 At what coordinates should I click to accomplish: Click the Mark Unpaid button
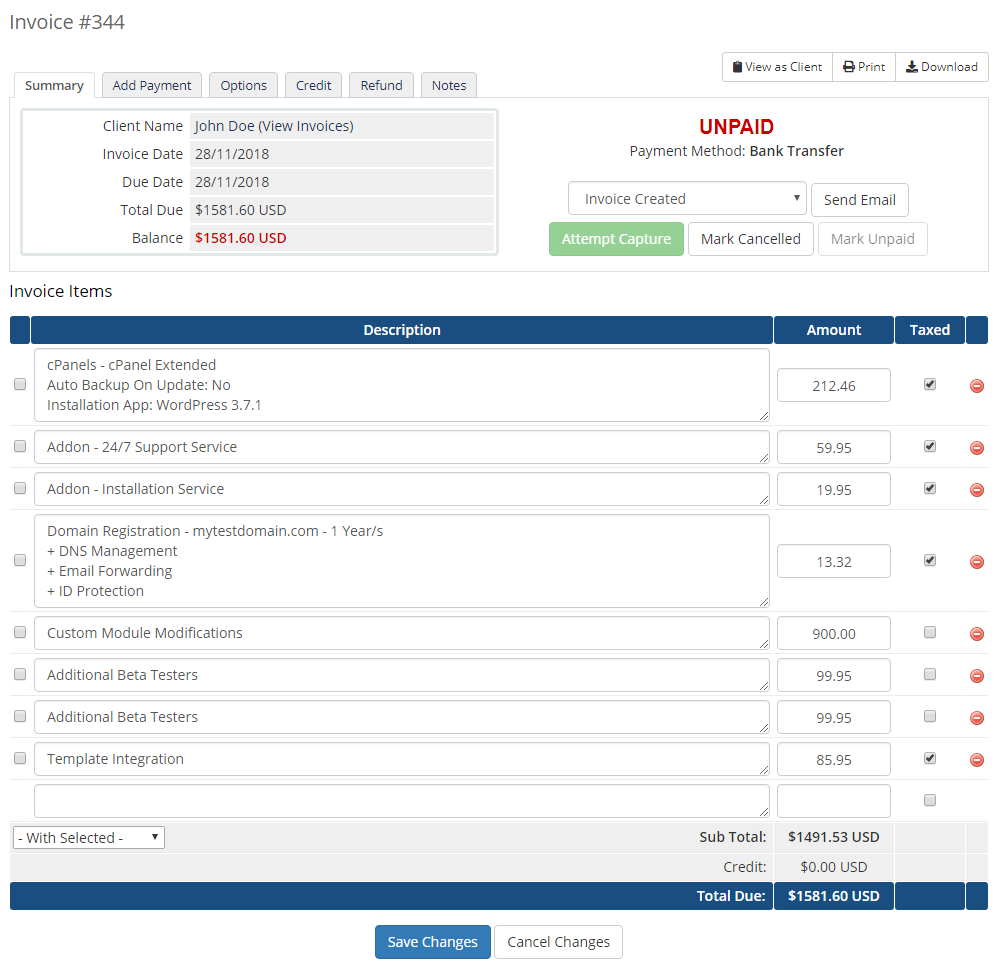tap(872, 239)
